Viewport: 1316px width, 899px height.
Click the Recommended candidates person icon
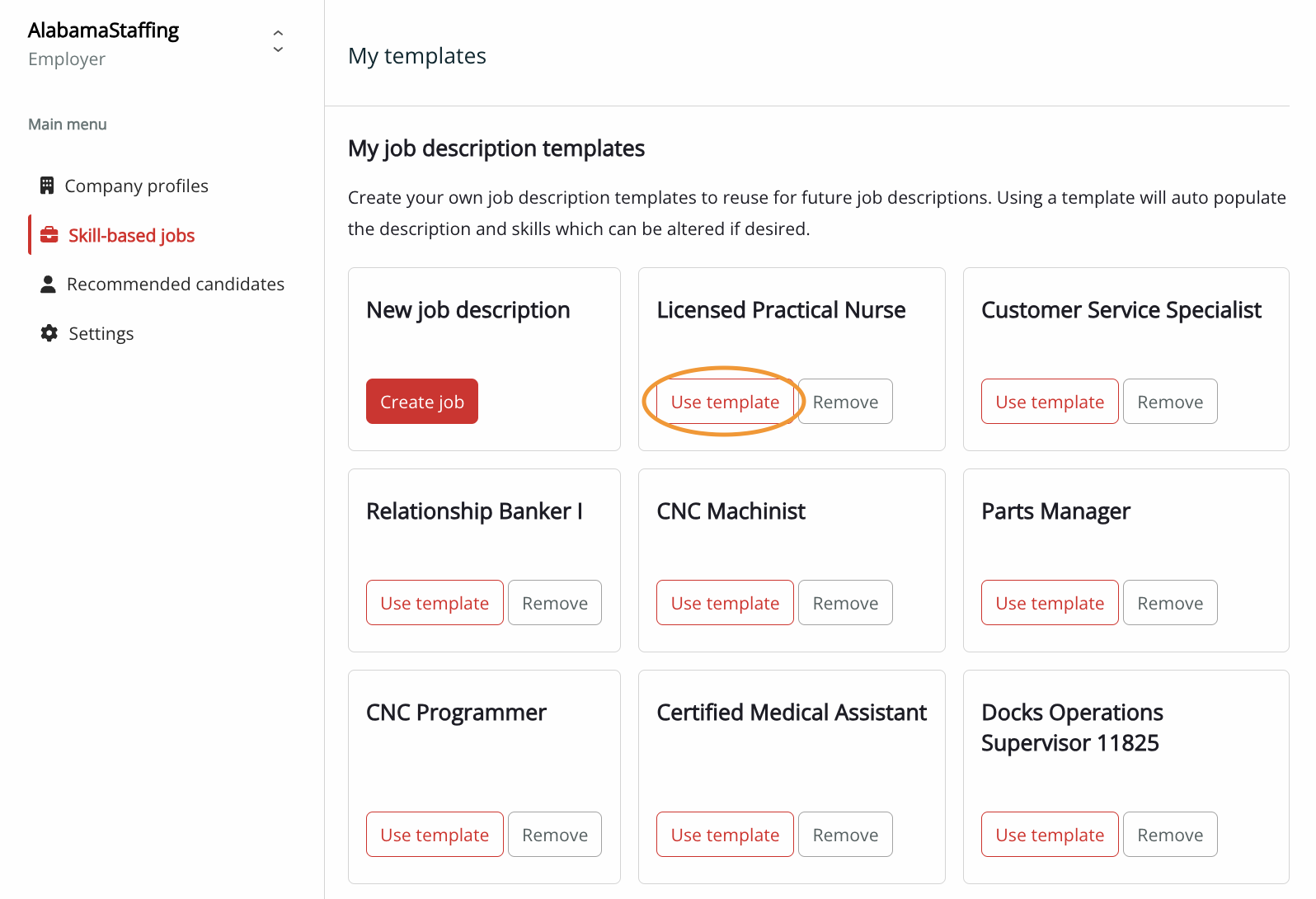[49, 284]
